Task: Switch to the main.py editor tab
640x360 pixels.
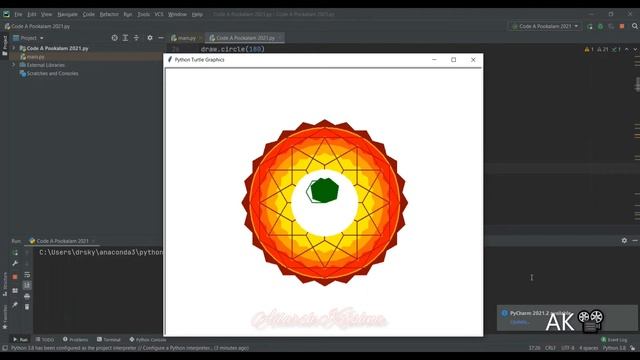Action: click(x=186, y=38)
